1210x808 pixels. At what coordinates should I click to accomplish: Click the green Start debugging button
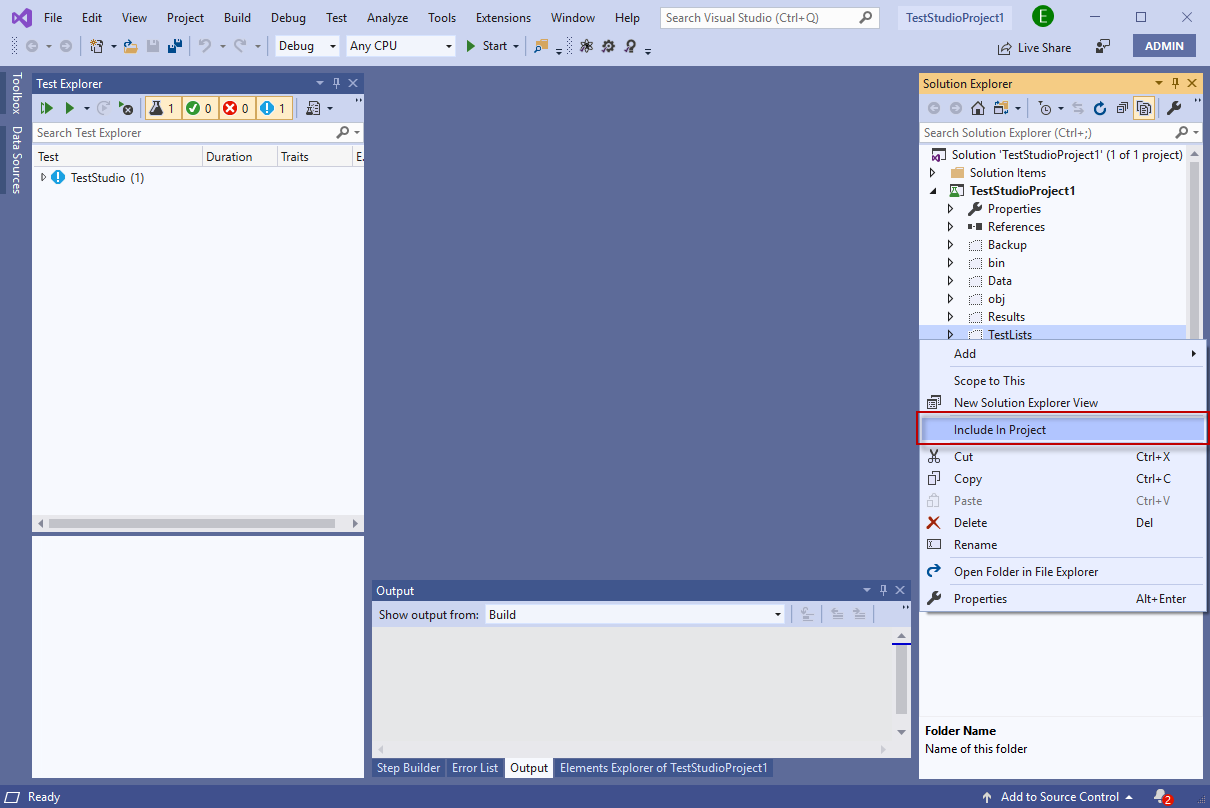(x=487, y=46)
